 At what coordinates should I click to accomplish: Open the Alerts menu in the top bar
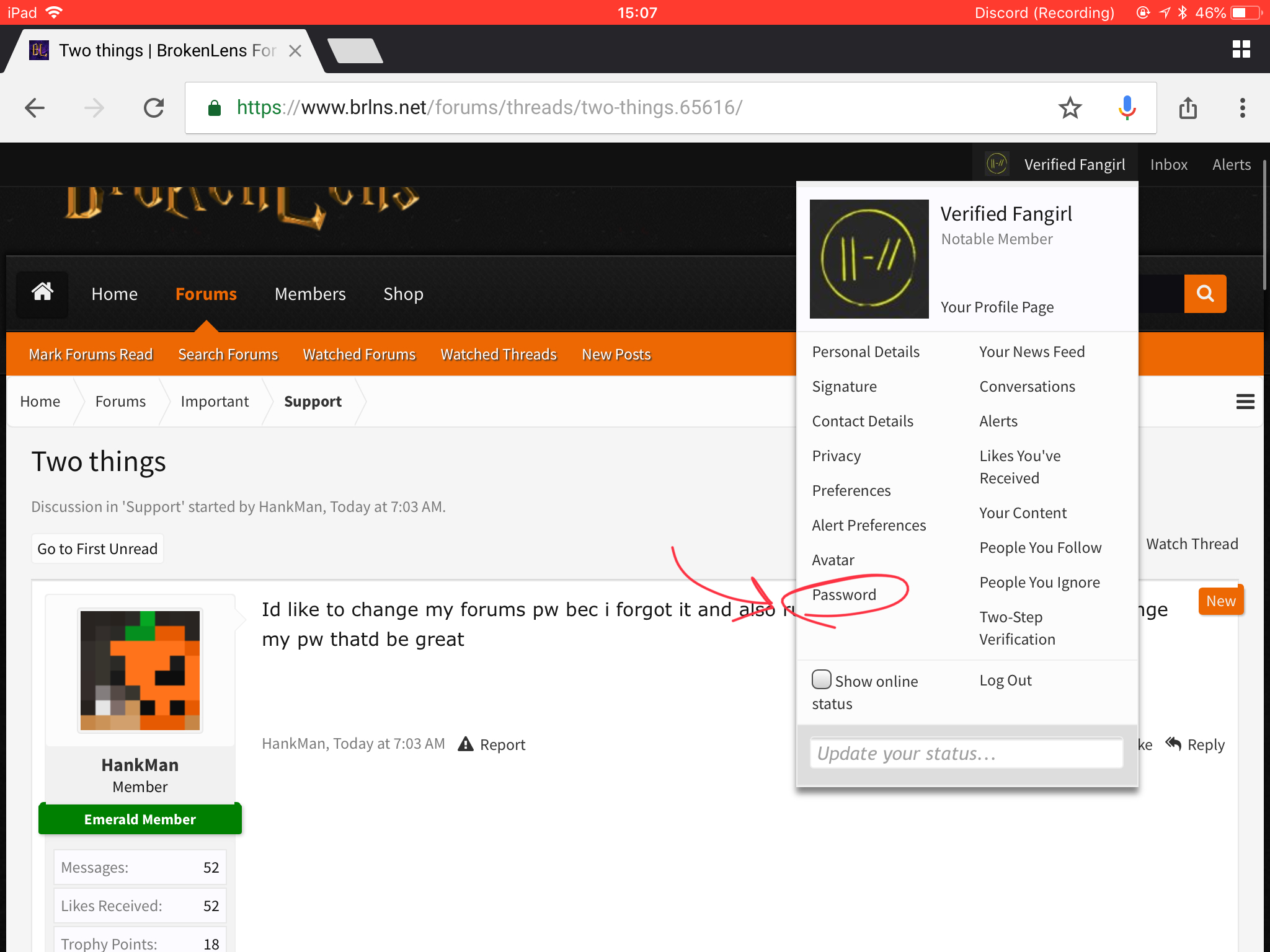(x=1232, y=164)
